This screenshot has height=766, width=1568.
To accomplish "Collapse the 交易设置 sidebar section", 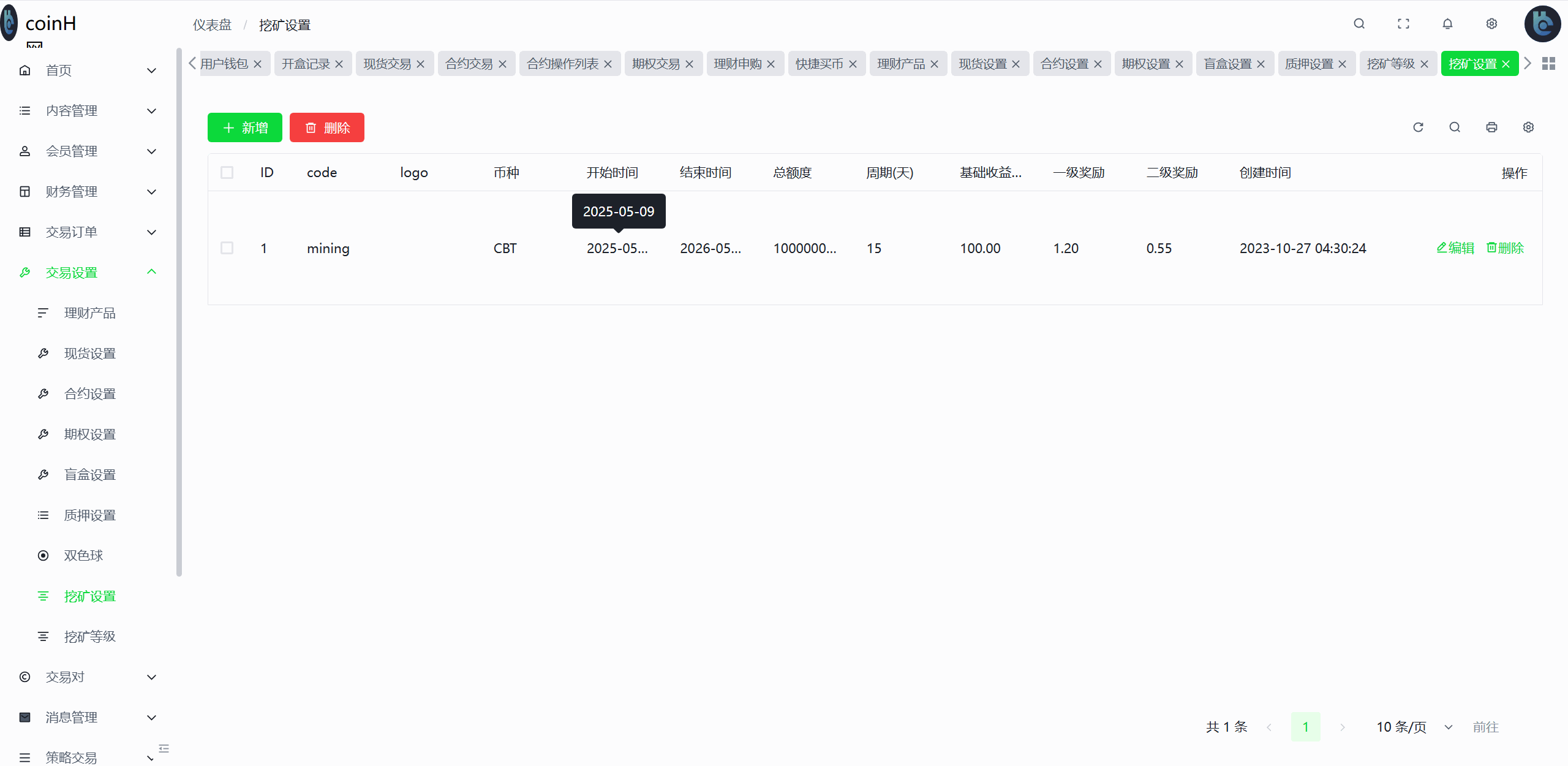I will 71,272.
